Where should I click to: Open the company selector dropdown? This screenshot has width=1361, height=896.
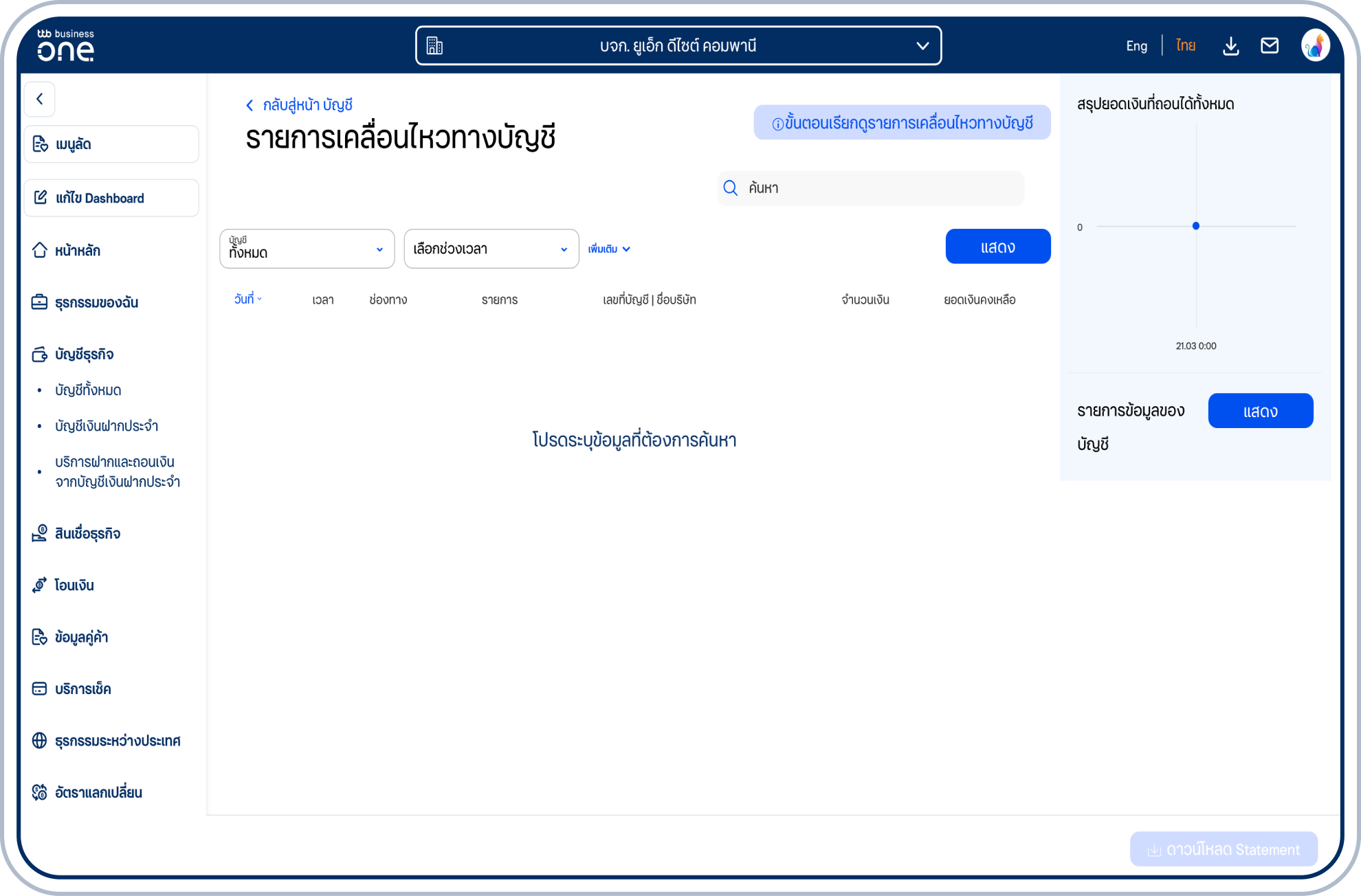(678, 46)
